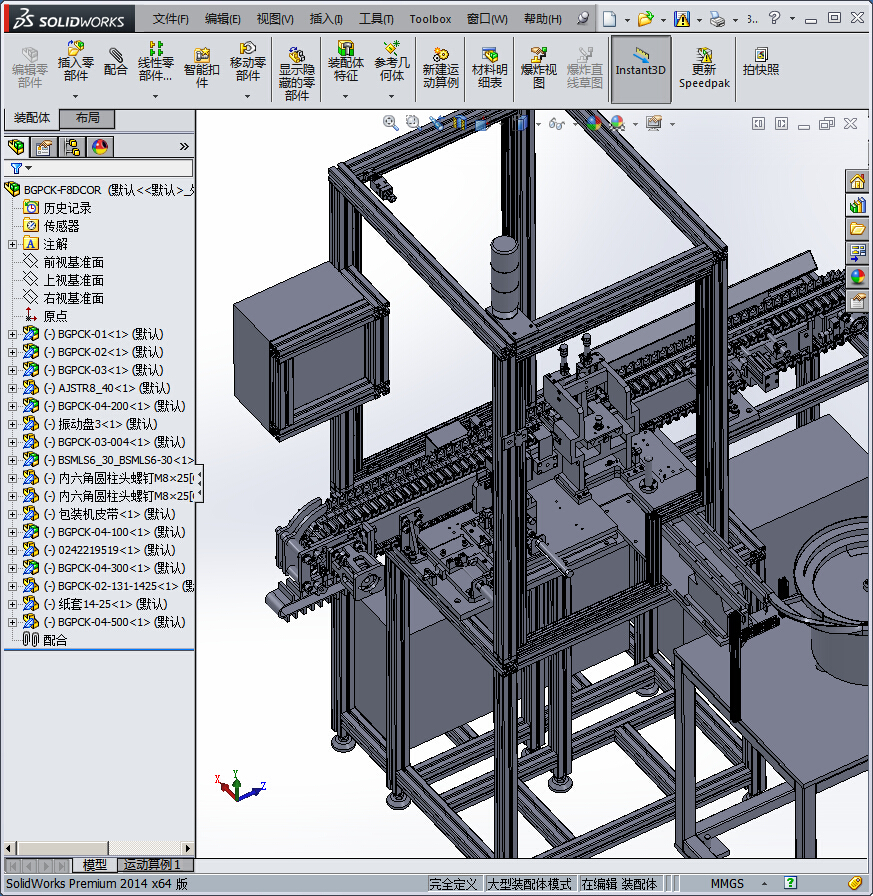
Task: Click the 更新 Speedpak button
Action: tap(704, 66)
